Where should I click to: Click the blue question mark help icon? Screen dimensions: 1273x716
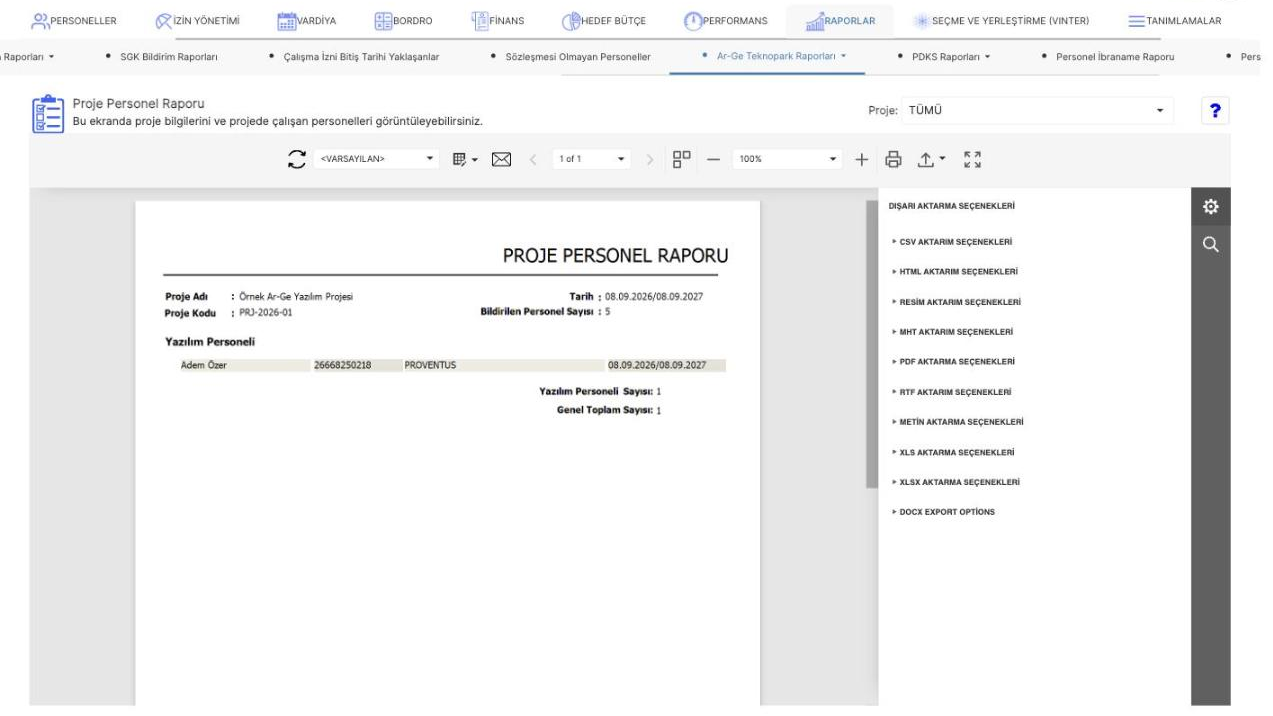pos(1217,111)
